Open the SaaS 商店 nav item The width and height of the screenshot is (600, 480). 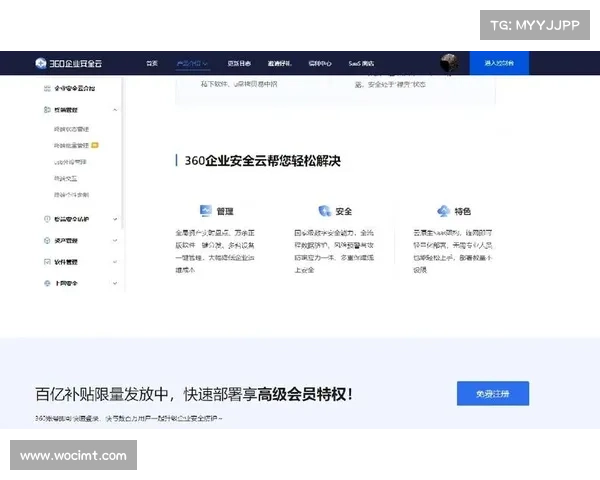[x=361, y=63]
